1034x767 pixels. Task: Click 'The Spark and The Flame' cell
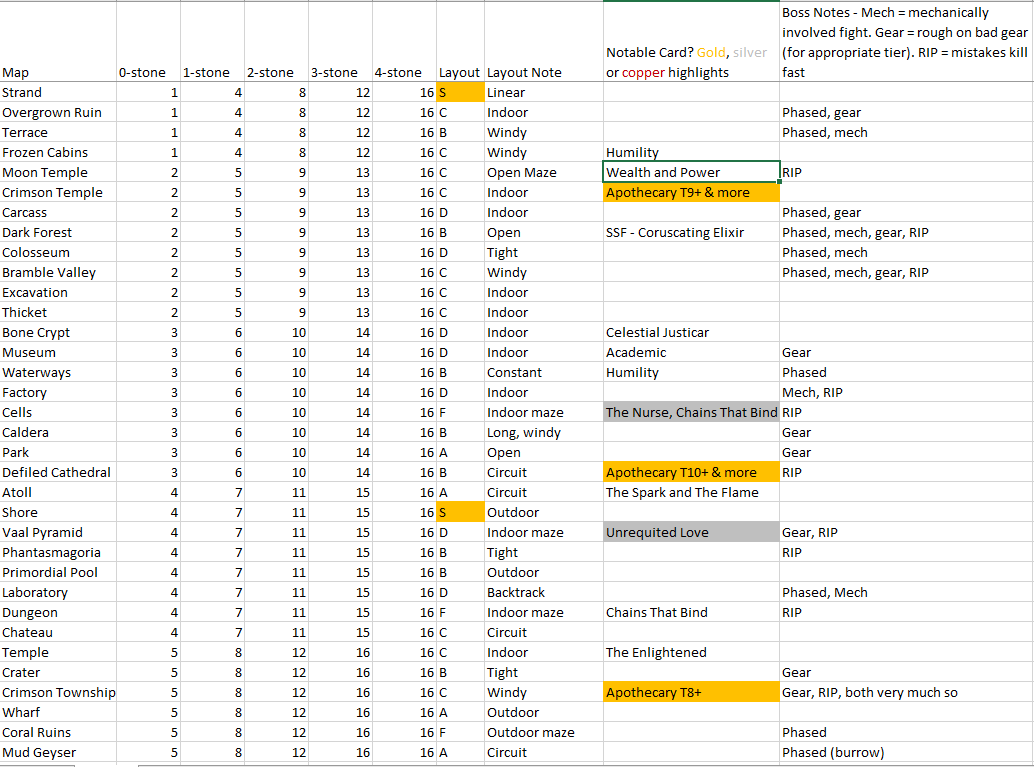pos(691,492)
